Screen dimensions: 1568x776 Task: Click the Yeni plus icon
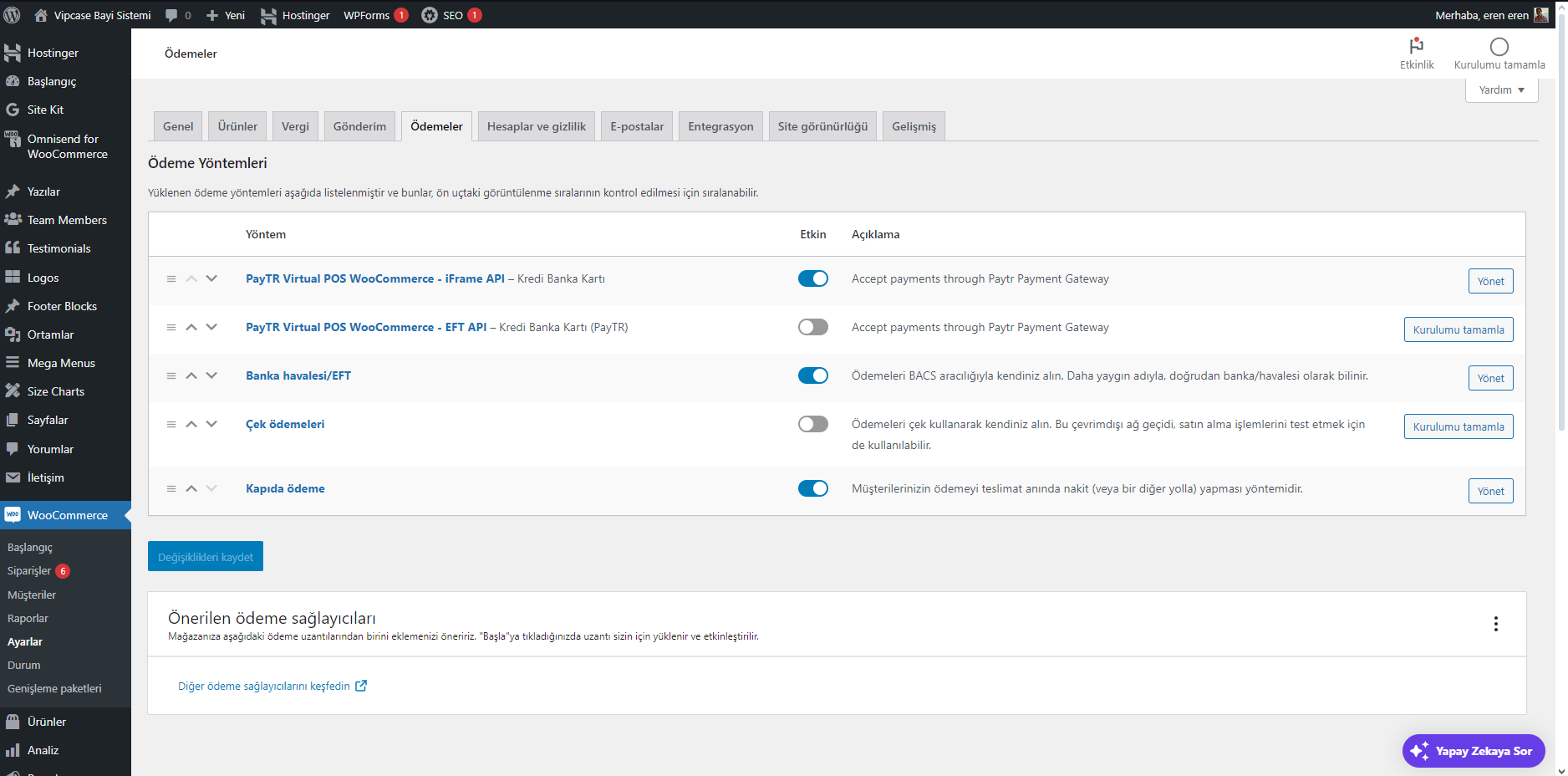(212, 15)
